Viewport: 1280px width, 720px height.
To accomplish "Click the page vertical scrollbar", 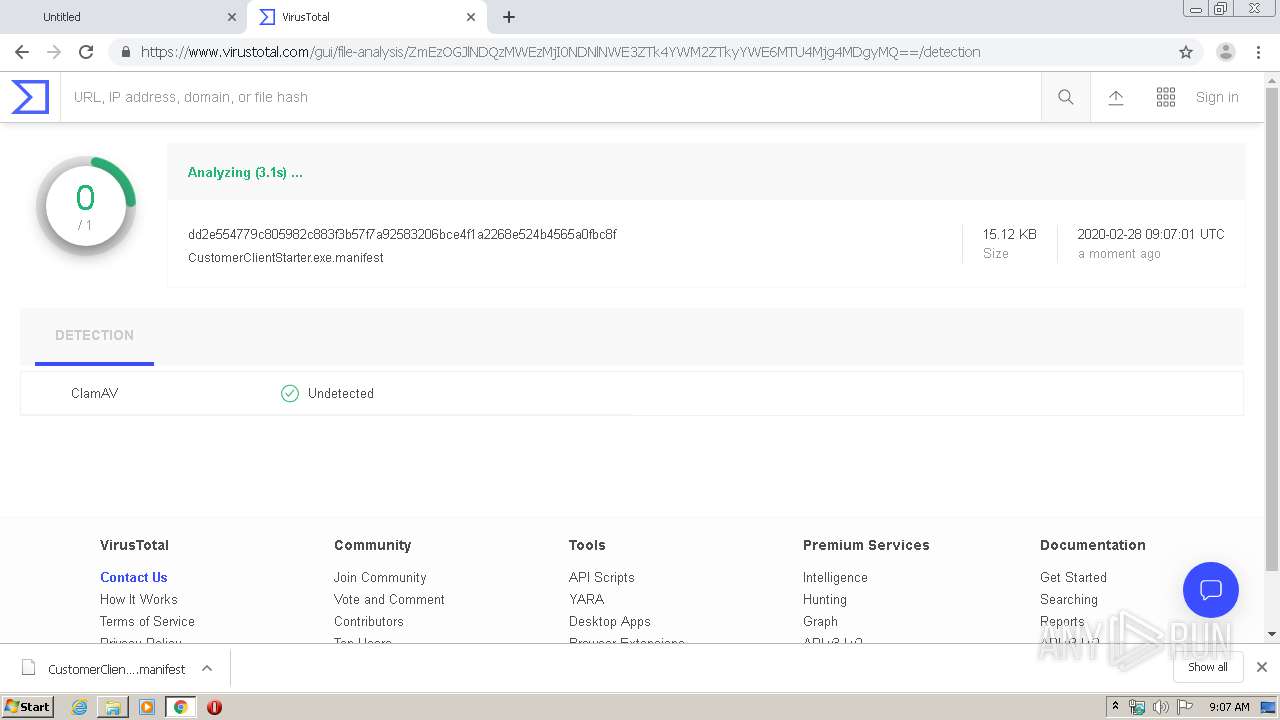I will click(x=1272, y=330).
